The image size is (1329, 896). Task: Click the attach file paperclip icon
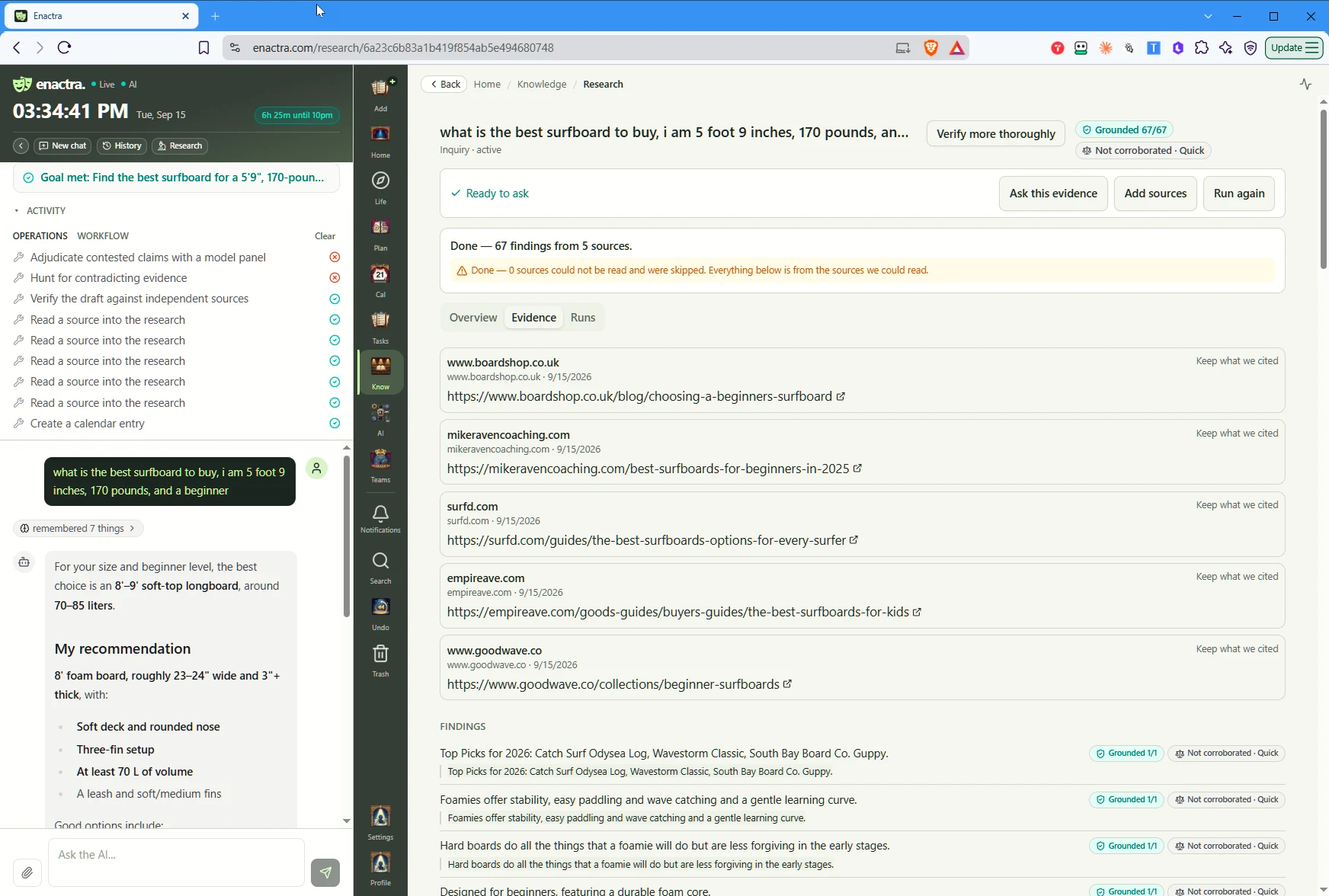(x=27, y=872)
